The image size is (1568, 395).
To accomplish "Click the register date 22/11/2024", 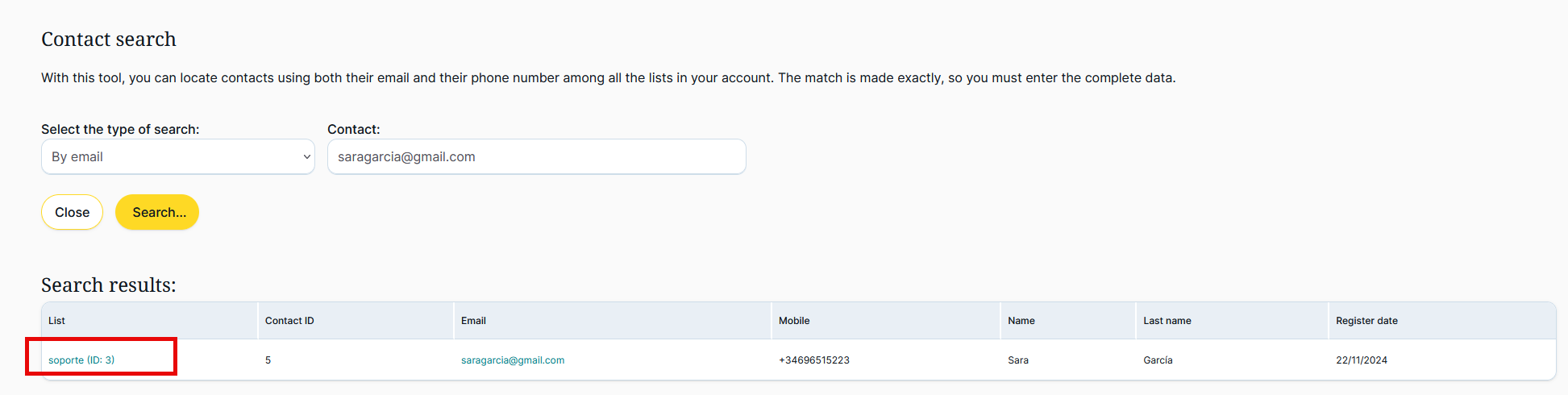I will pos(1362,360).
